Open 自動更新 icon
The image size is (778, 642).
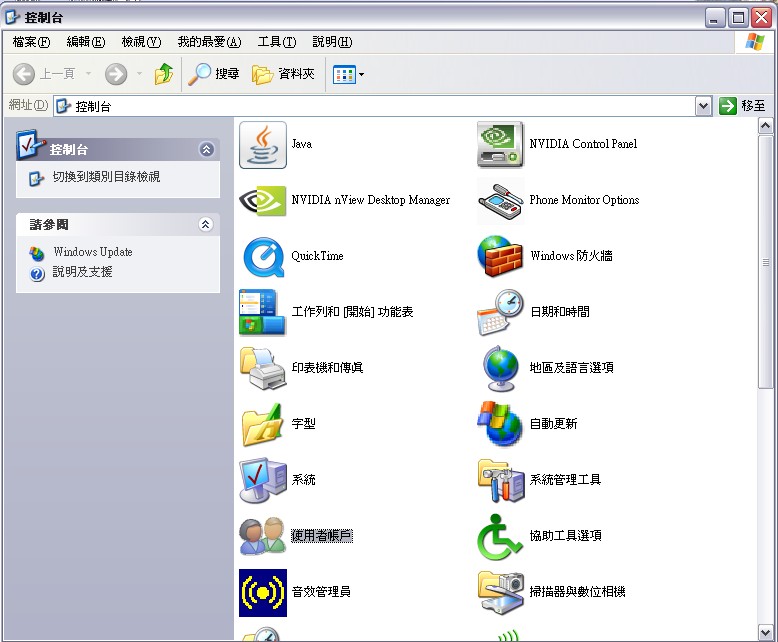pos(500,424)
